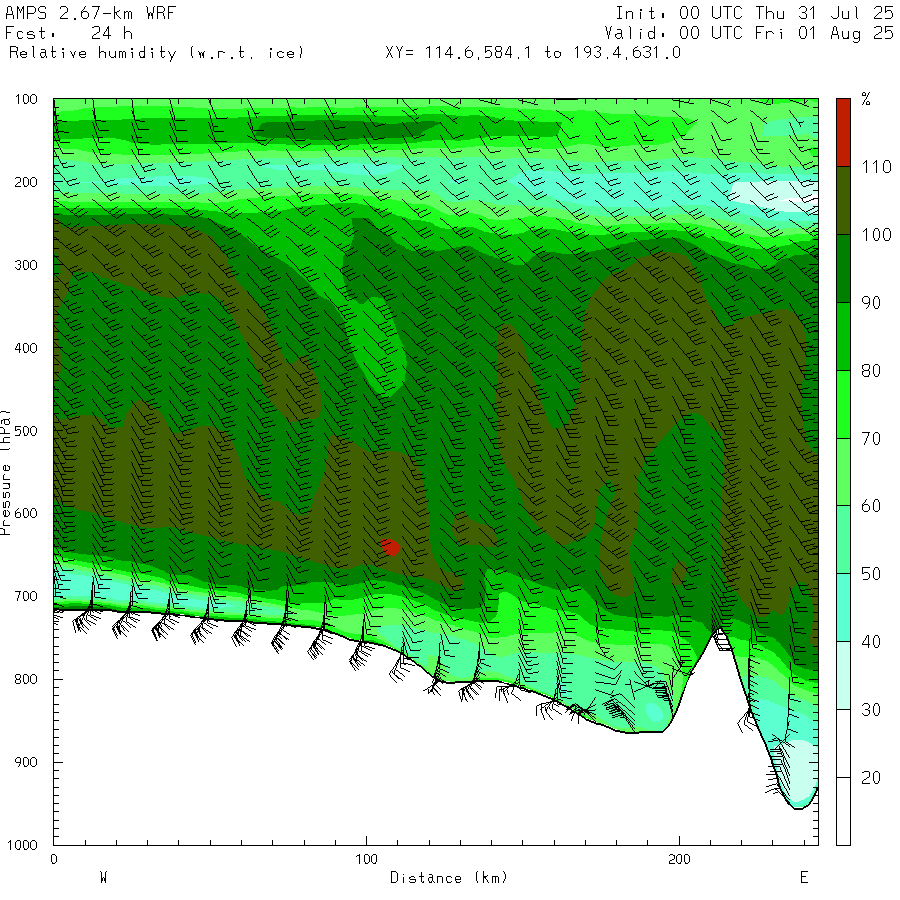Click the red supersaturation patch in plot
Viewport: 900px width, 900px height.
390,547
